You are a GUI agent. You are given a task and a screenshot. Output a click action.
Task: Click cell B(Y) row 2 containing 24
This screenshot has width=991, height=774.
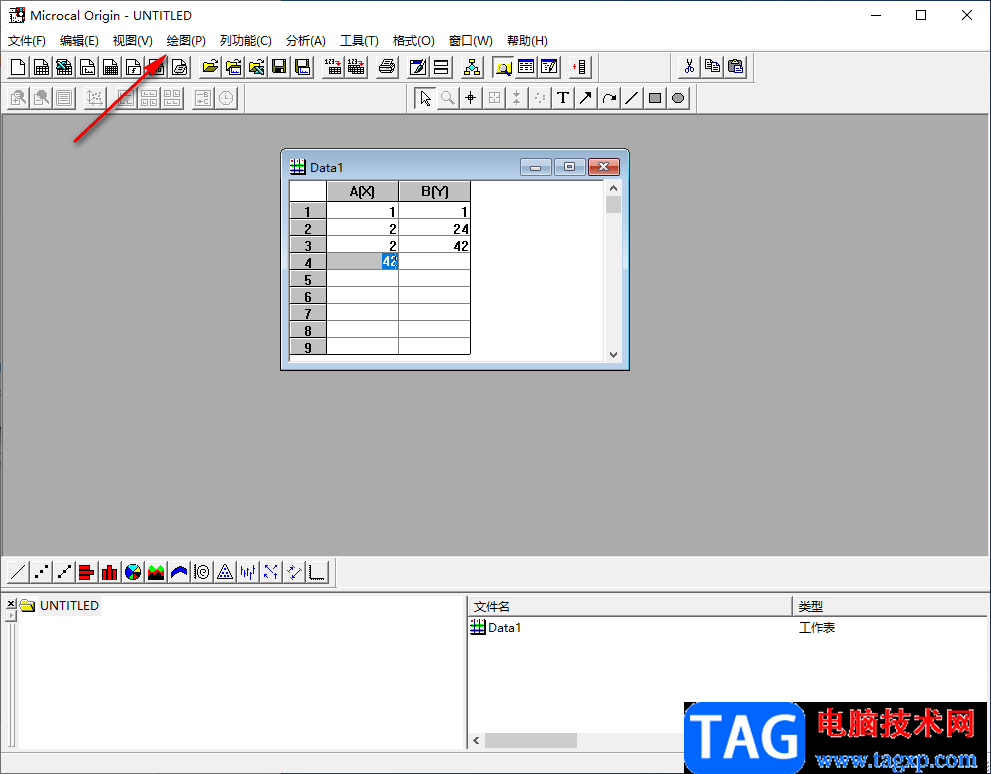435,228
